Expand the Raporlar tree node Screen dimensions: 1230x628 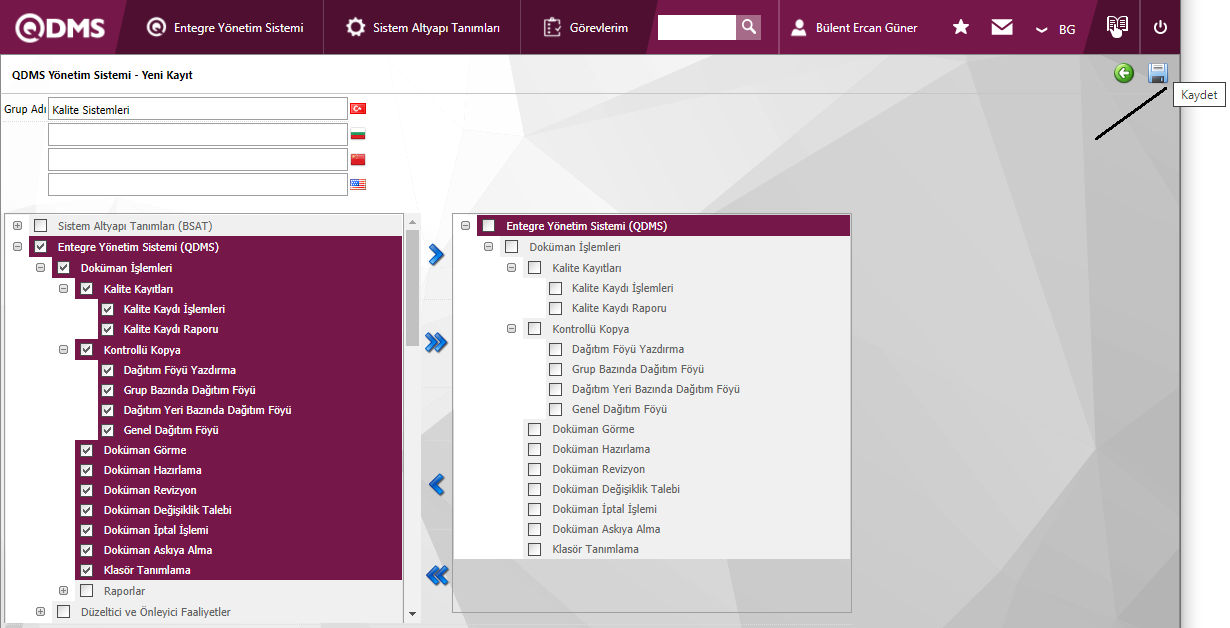coord(64,591)
